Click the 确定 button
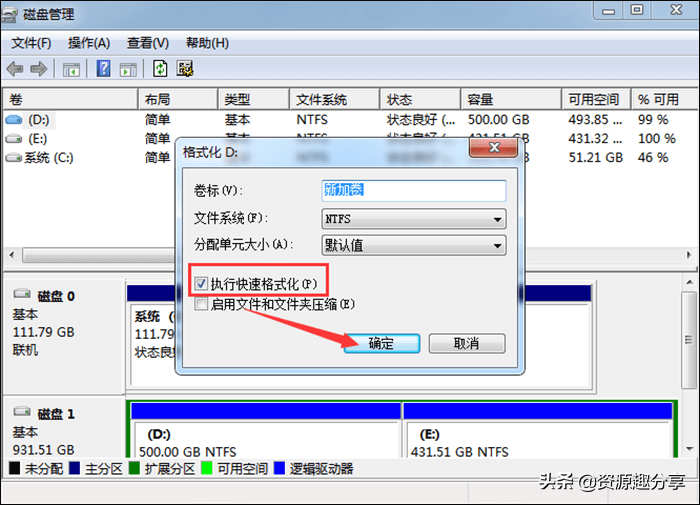This screenshot has height=505, width=700. click(x=382, y=343)
